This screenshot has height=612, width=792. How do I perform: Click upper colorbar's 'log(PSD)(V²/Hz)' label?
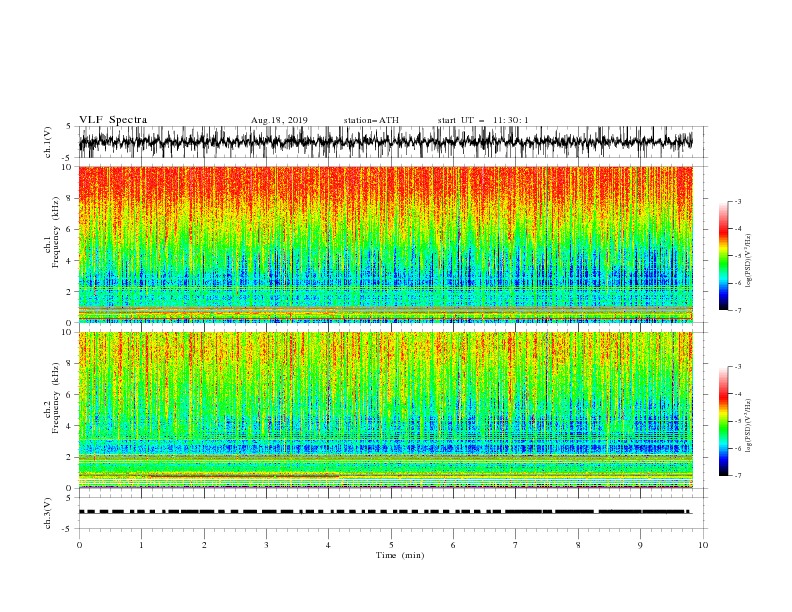748,261
